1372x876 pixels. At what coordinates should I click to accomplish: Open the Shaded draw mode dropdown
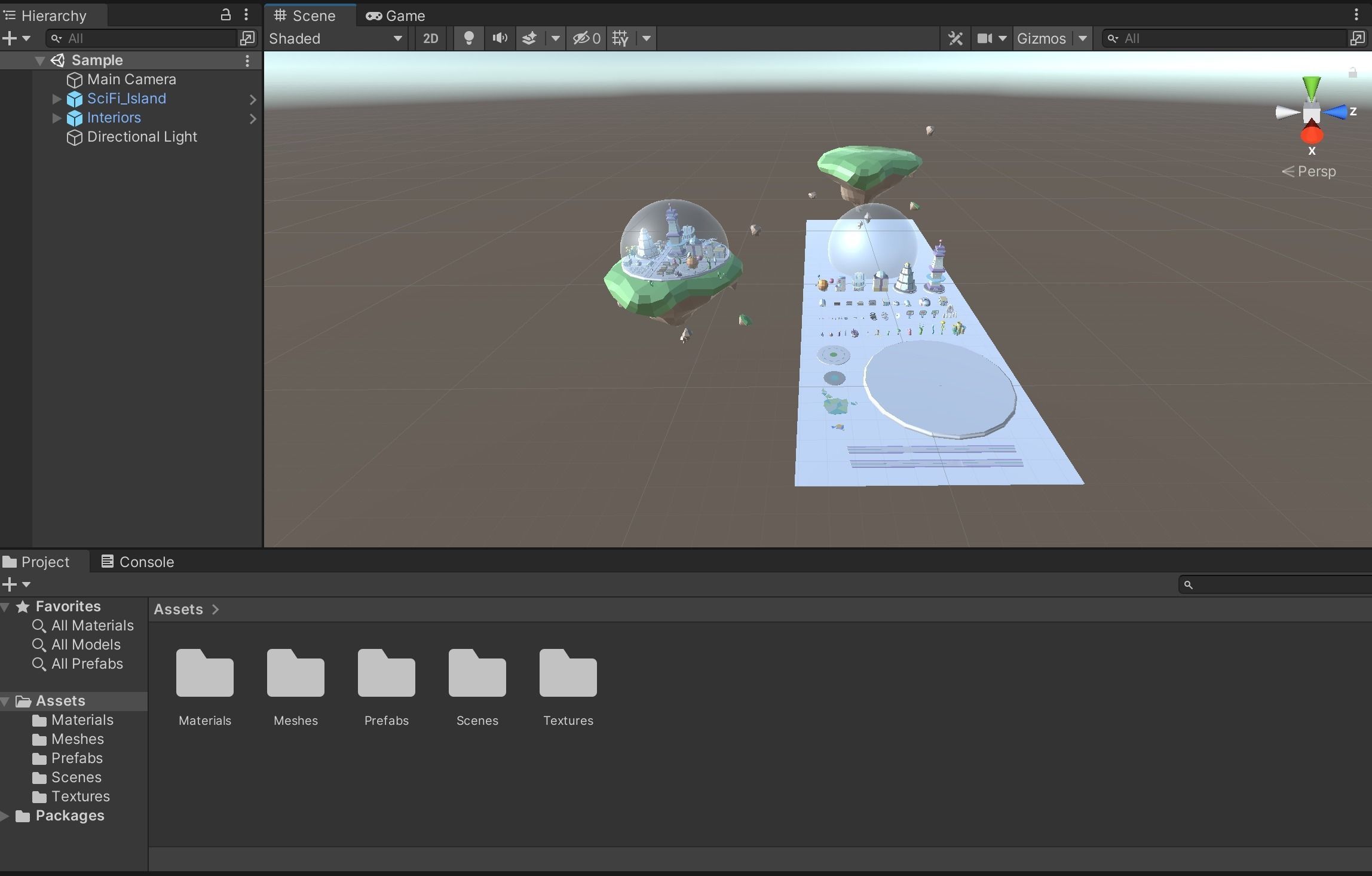point(335,38)
